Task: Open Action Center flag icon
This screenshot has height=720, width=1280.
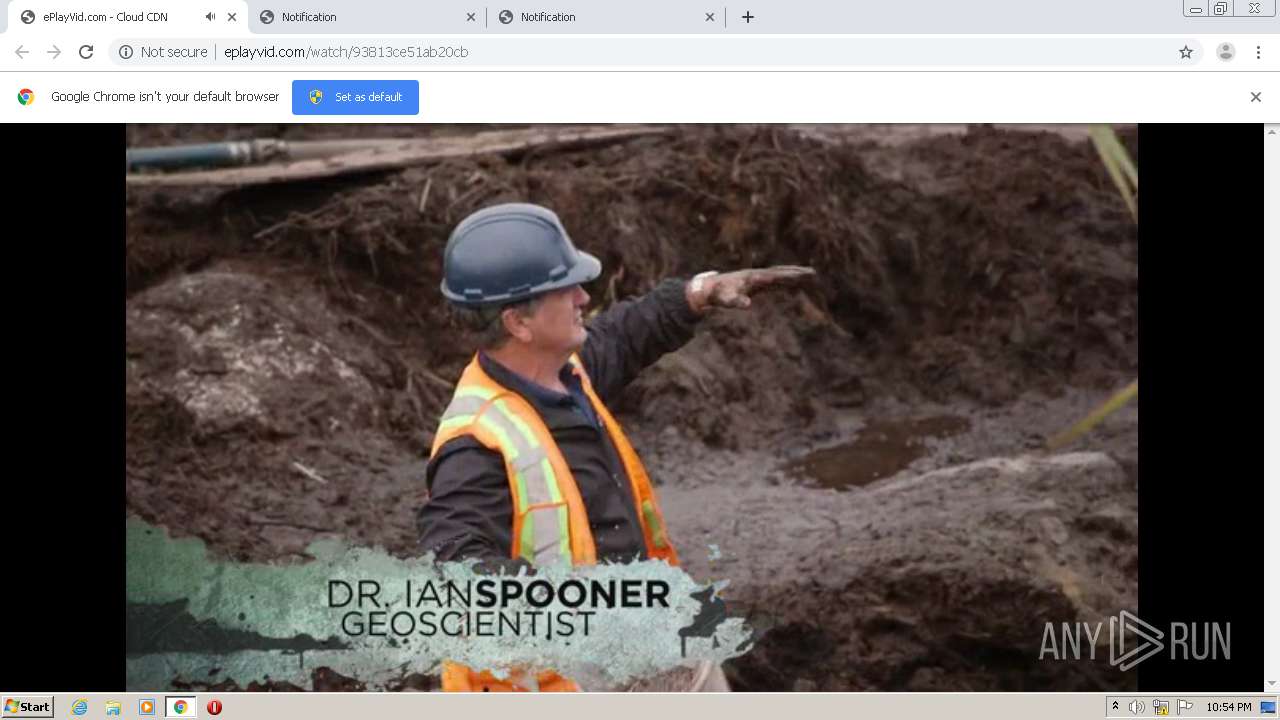Action: [1185, 707]
